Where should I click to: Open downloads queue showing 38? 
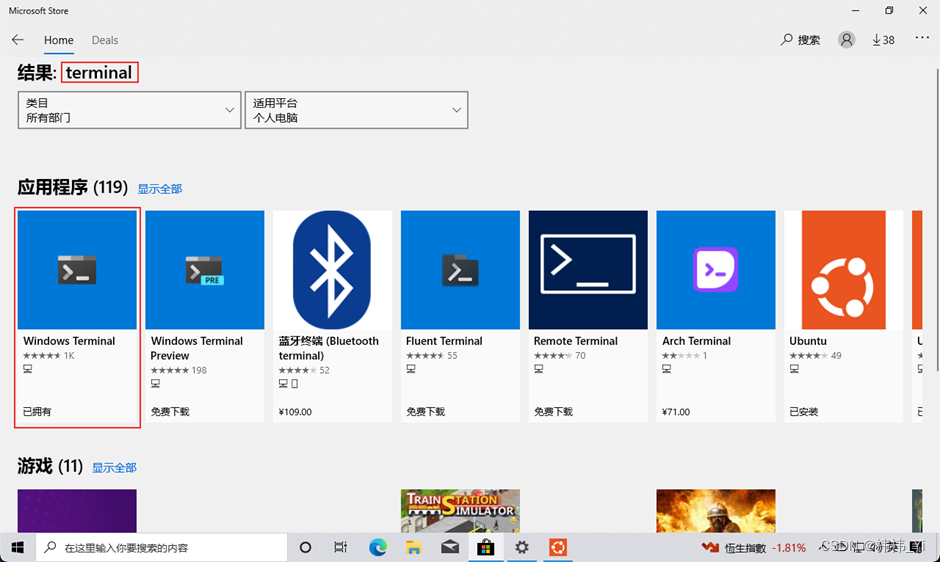pos(883,40)
